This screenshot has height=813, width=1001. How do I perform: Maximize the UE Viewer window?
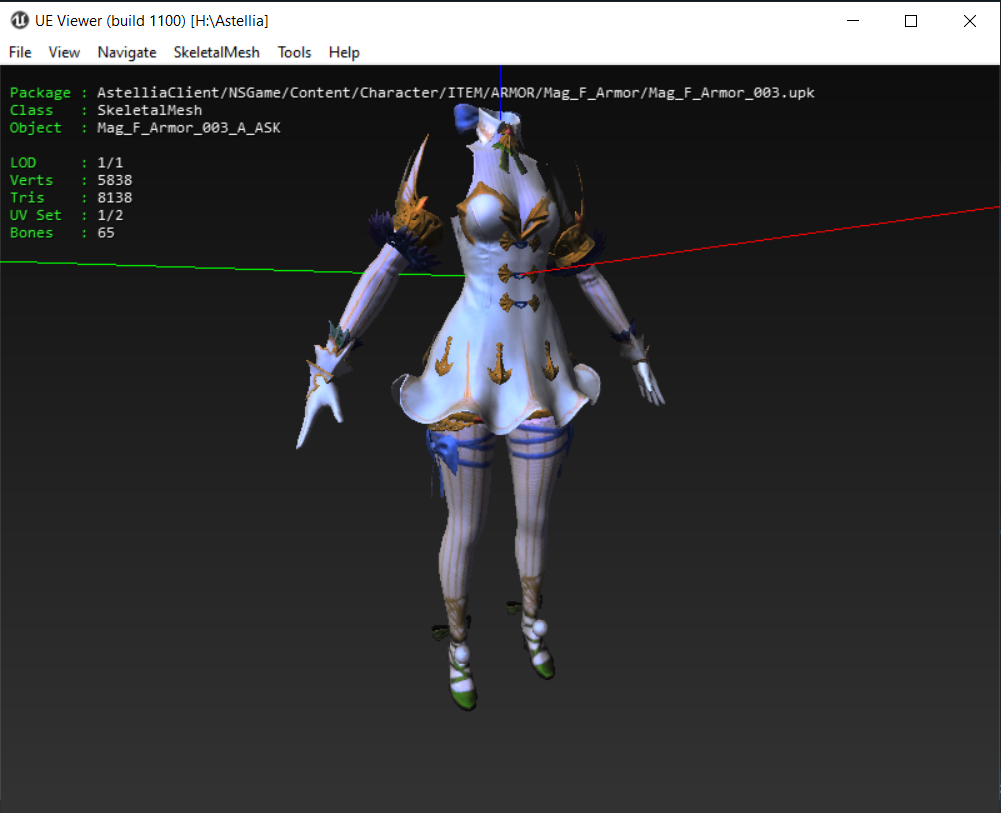tap(911, 20)
